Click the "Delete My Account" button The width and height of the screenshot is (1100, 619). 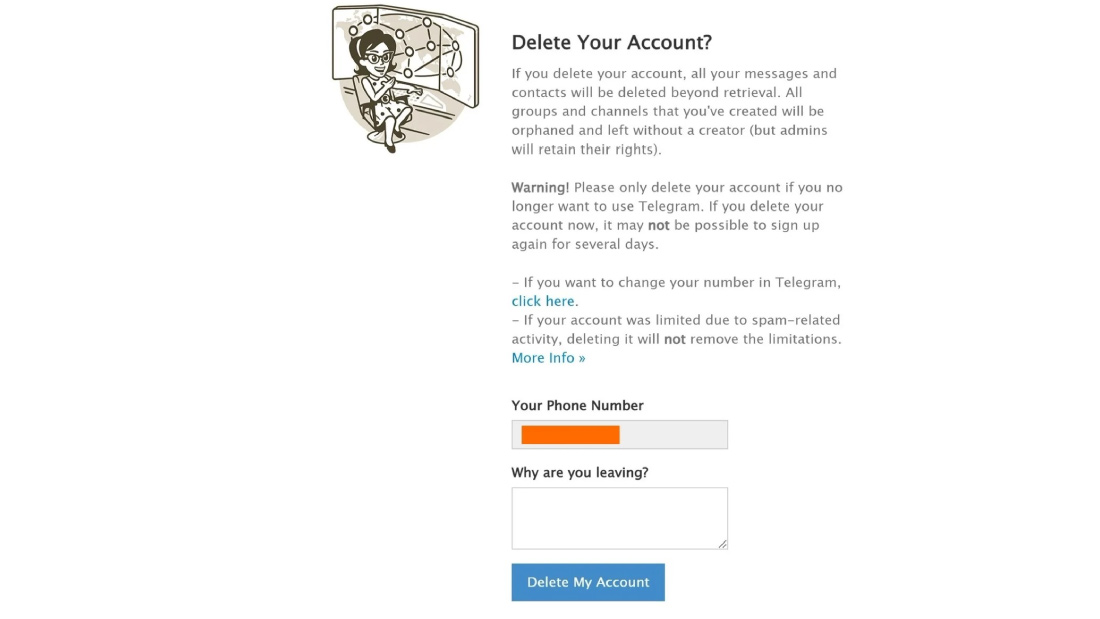coord(588,583)
